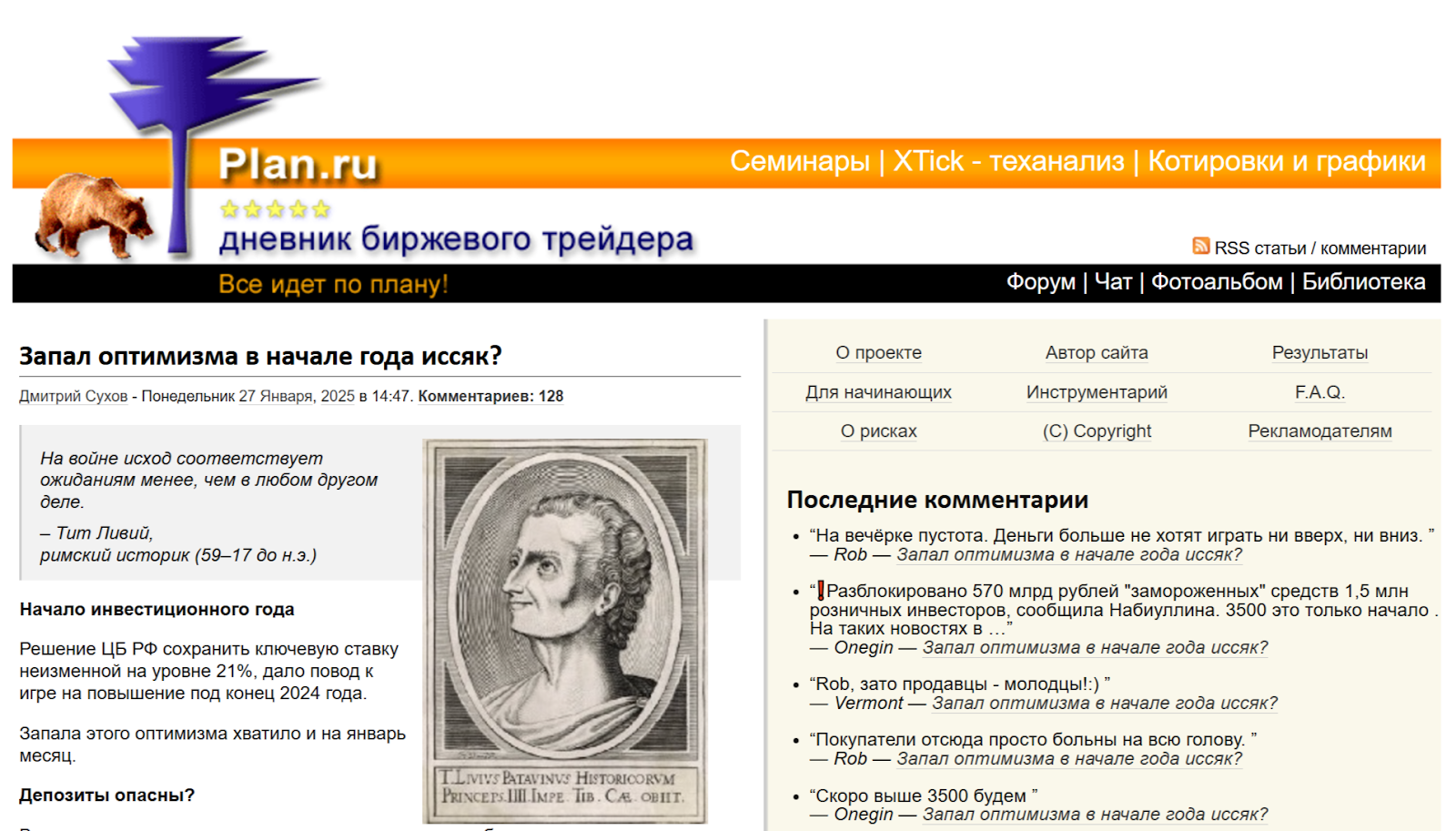This screenshot has width=1456, height=831.
Task: Click comment text 'Скоро выше 3500 будем'
Action: [x=921, y=796]
